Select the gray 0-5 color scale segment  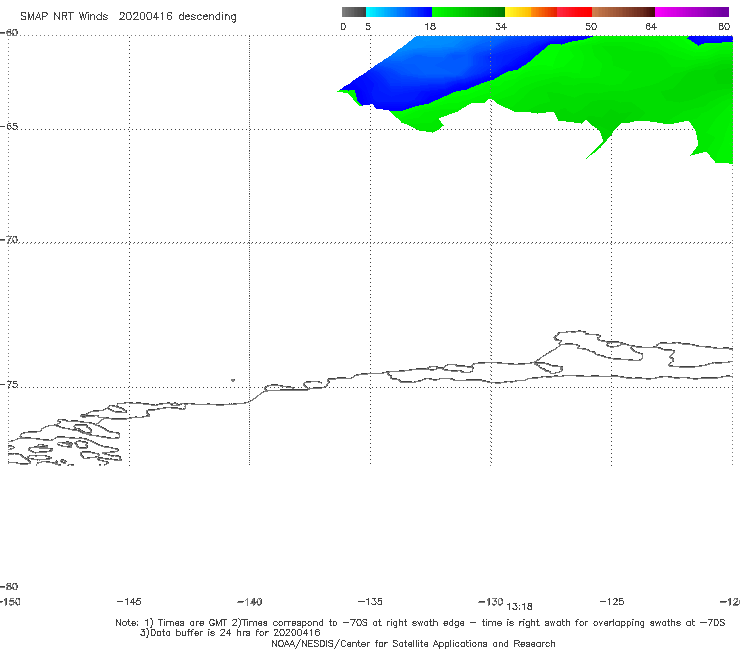(x=354, y=12)
